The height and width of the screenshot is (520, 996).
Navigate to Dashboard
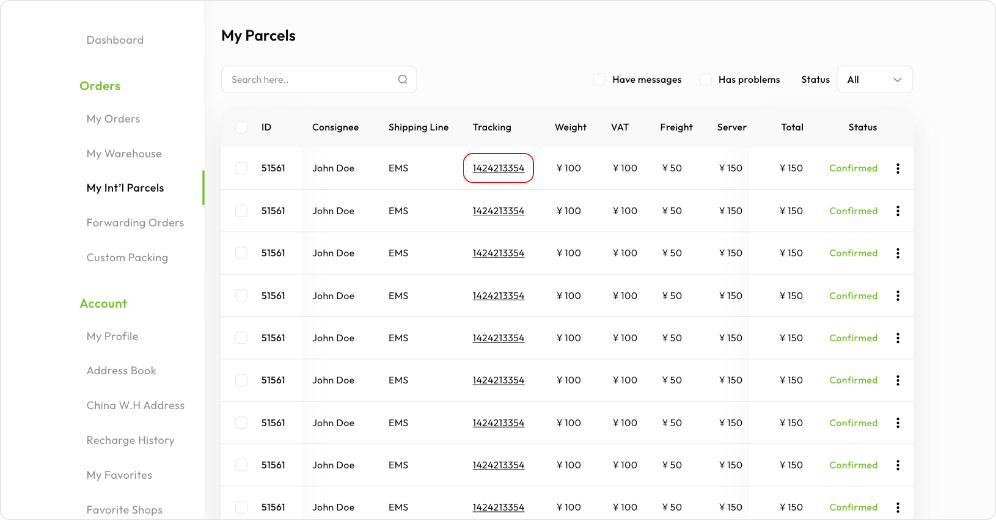(115, 40)
